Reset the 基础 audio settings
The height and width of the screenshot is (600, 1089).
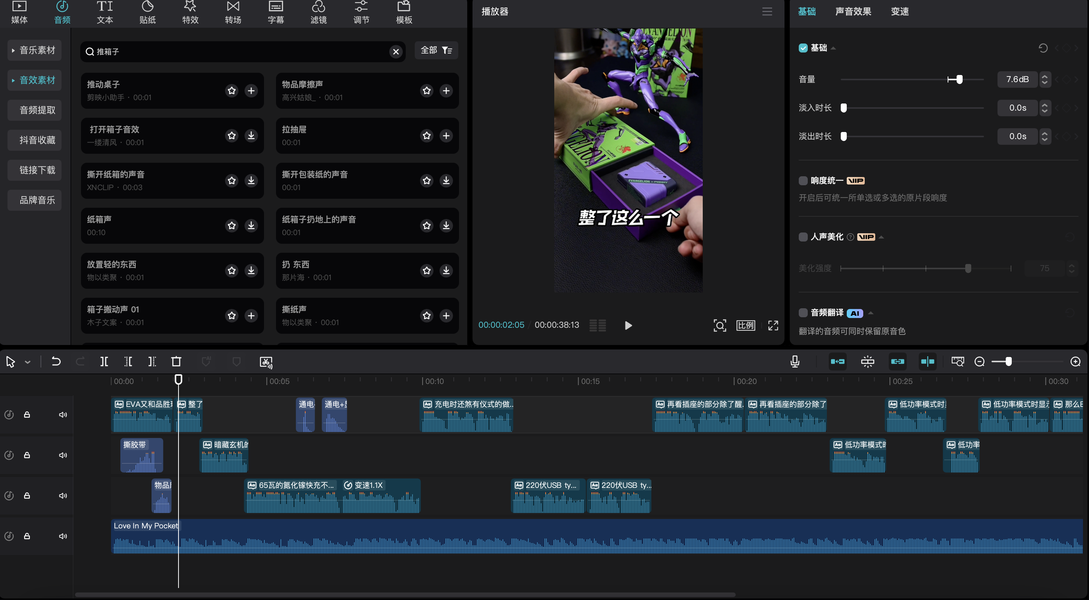click(1042, 48)
